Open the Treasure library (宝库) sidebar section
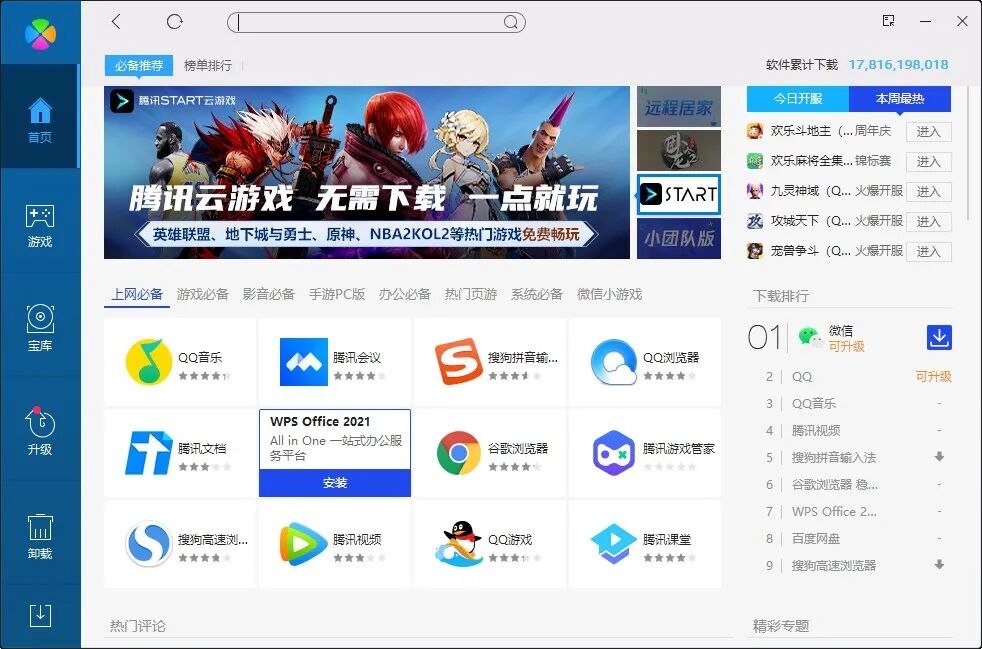982x649 pixels. [x=40, y=327]
